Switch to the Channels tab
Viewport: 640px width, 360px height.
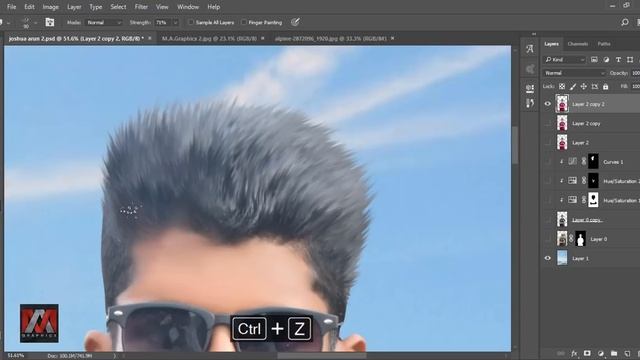[x=578, y=44]
